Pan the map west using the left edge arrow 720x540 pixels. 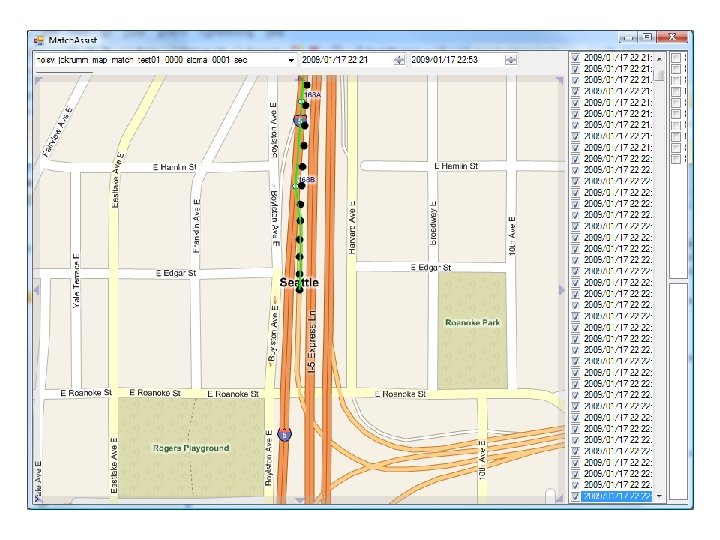tap(37, 290)
